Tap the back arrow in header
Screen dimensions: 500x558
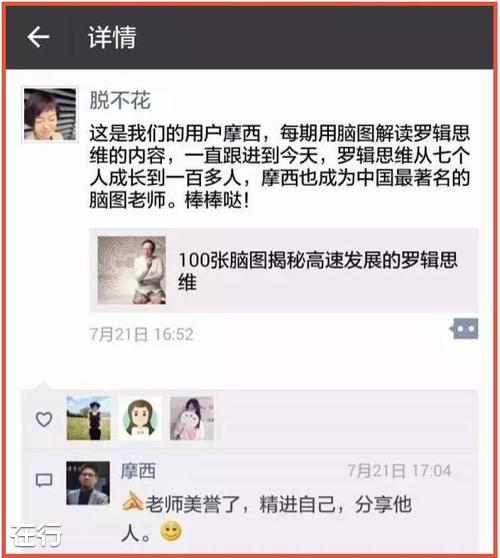tap(38, 37)
